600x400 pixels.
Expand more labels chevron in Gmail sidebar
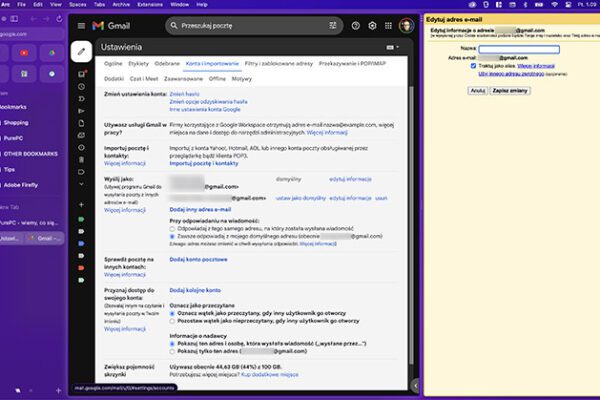click(x=81, y=184)
